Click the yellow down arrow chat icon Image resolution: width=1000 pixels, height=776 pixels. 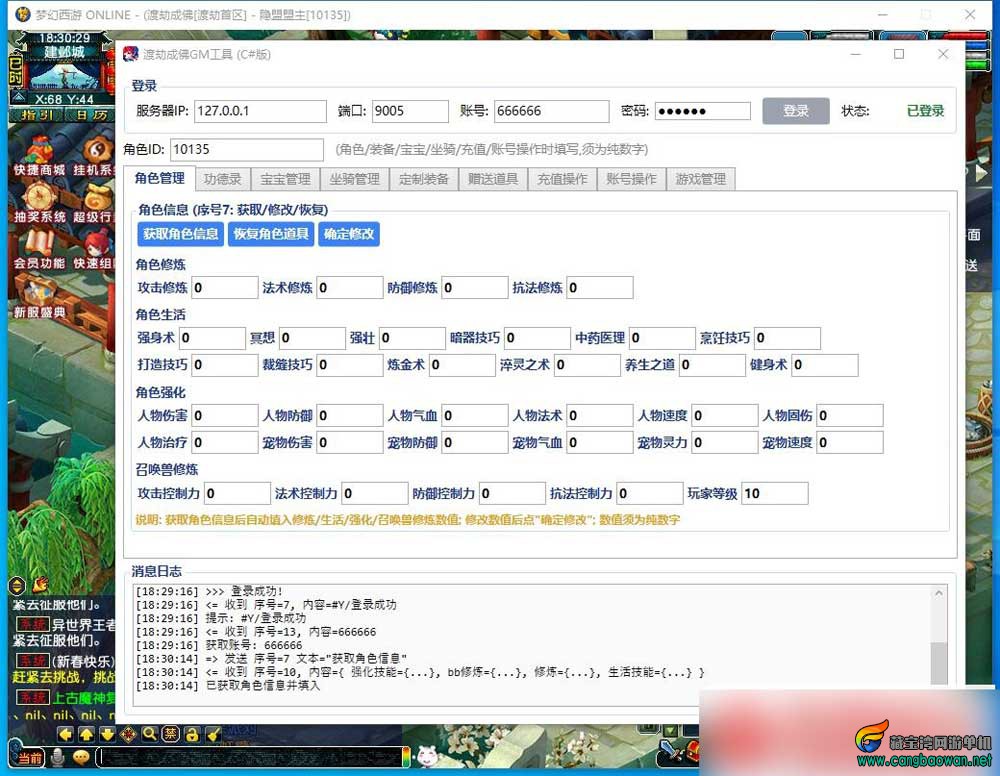(x=107, y=735)
